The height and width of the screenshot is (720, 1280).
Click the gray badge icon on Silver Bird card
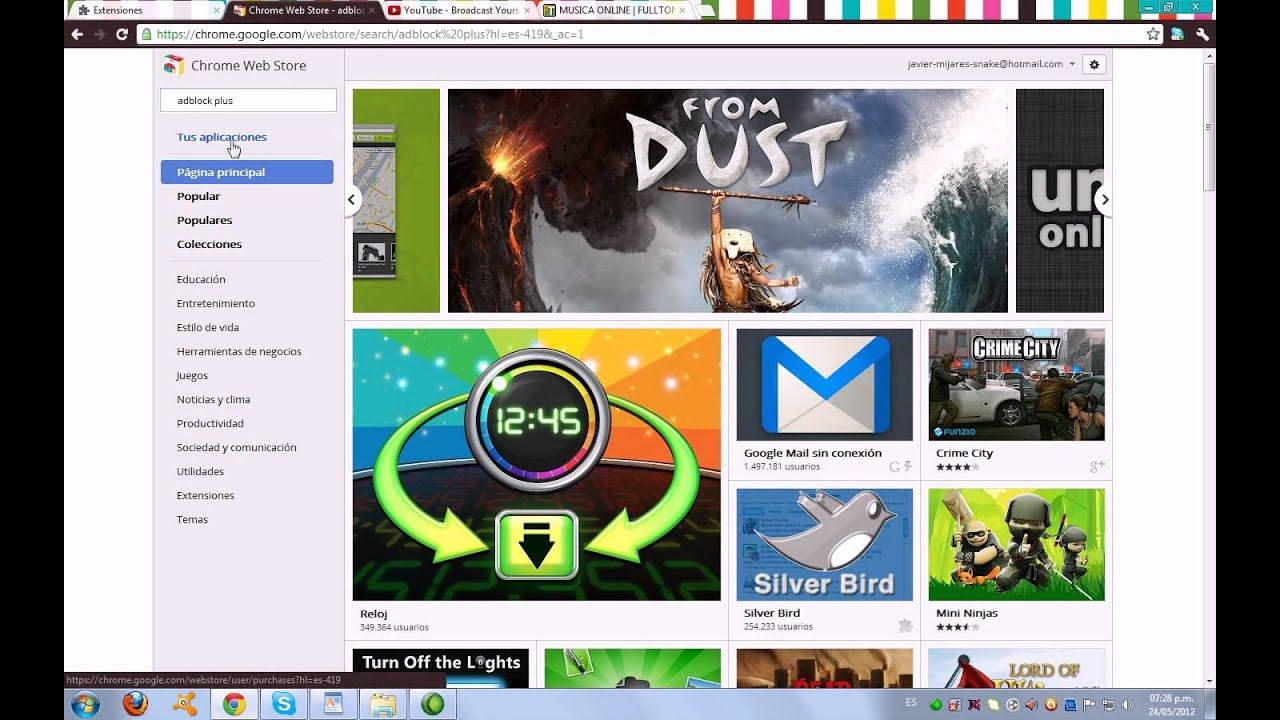point(905,626)
